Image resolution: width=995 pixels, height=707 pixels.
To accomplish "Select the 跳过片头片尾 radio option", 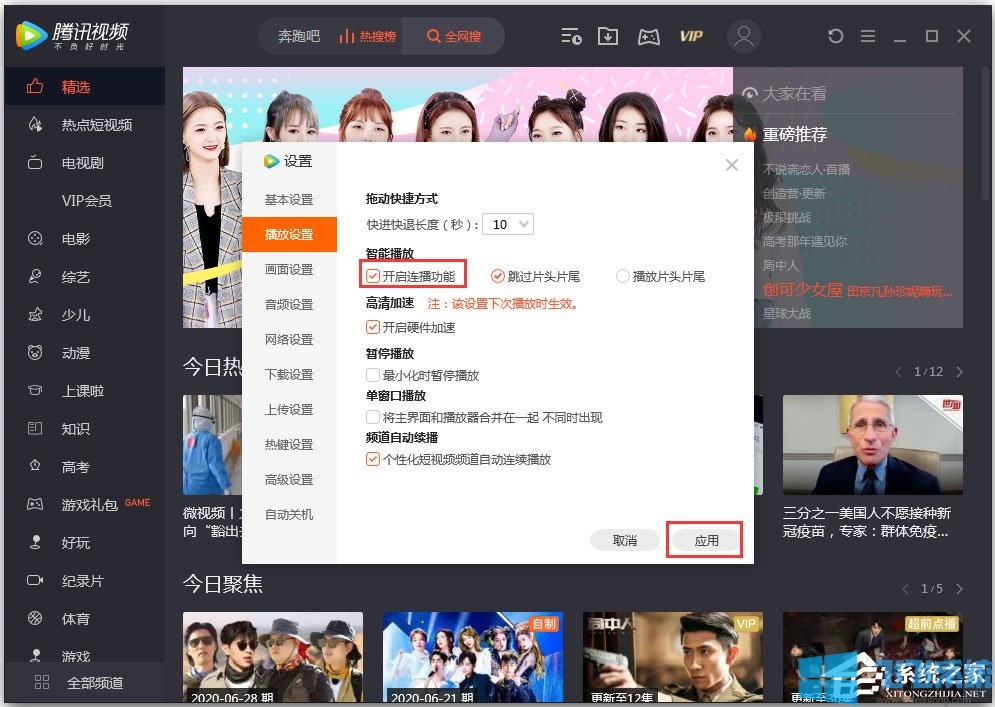I will (498, 275).
